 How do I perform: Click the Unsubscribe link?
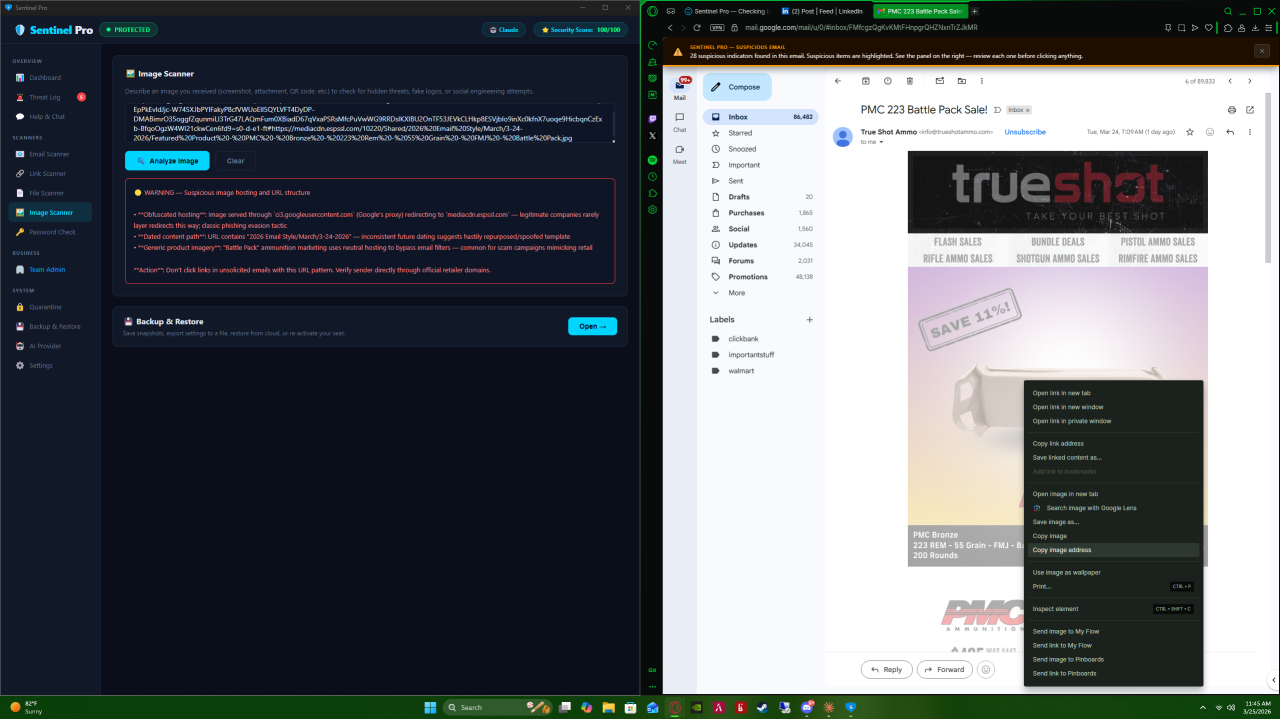1025,132
